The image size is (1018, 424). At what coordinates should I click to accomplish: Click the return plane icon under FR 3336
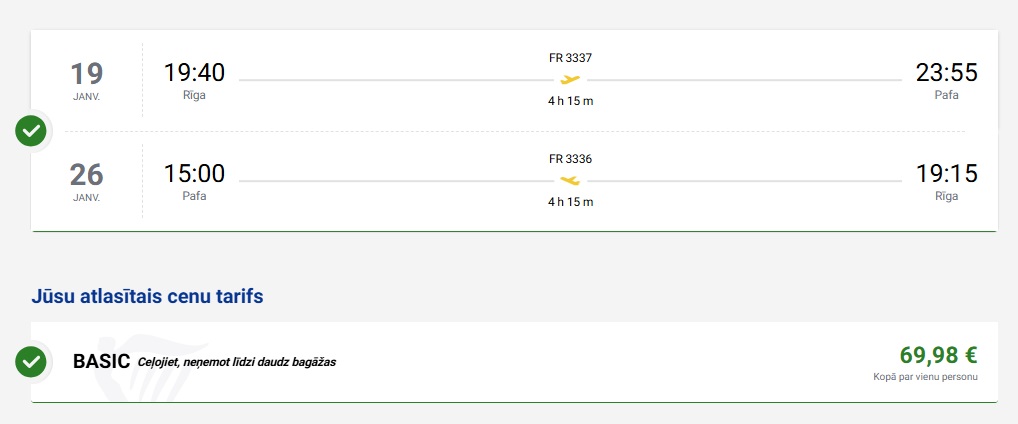(x=570, y=181)
